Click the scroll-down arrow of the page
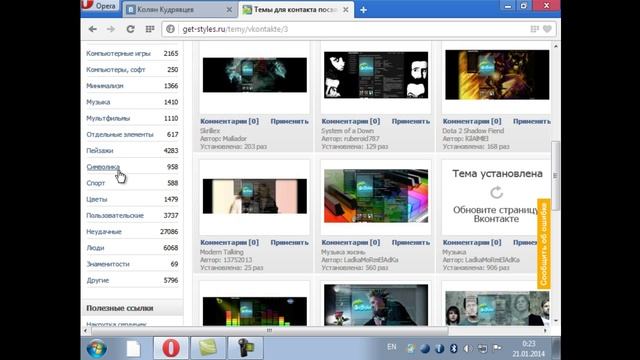Screen dimensions: 640x360 (x=556, y=321)
